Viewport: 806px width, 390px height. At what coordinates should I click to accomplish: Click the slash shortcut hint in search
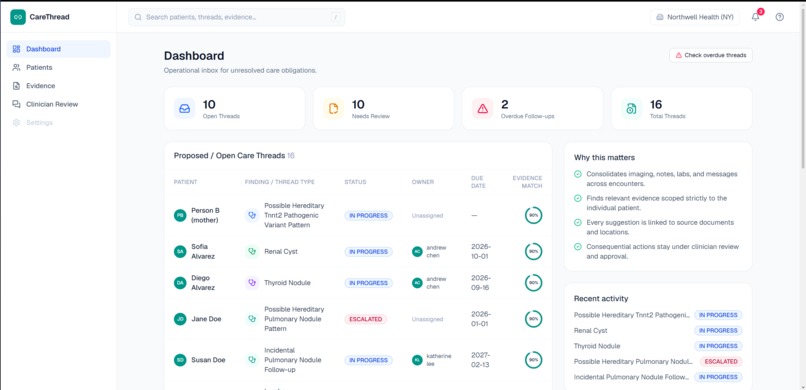336,17
